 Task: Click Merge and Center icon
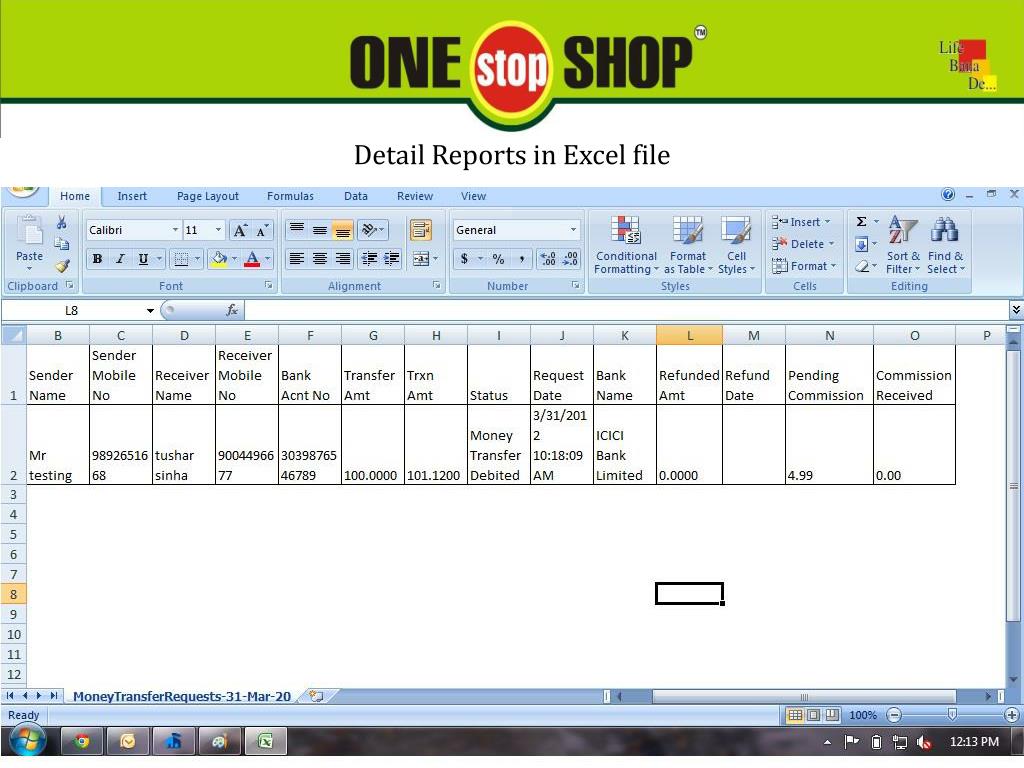coord(420,259)
